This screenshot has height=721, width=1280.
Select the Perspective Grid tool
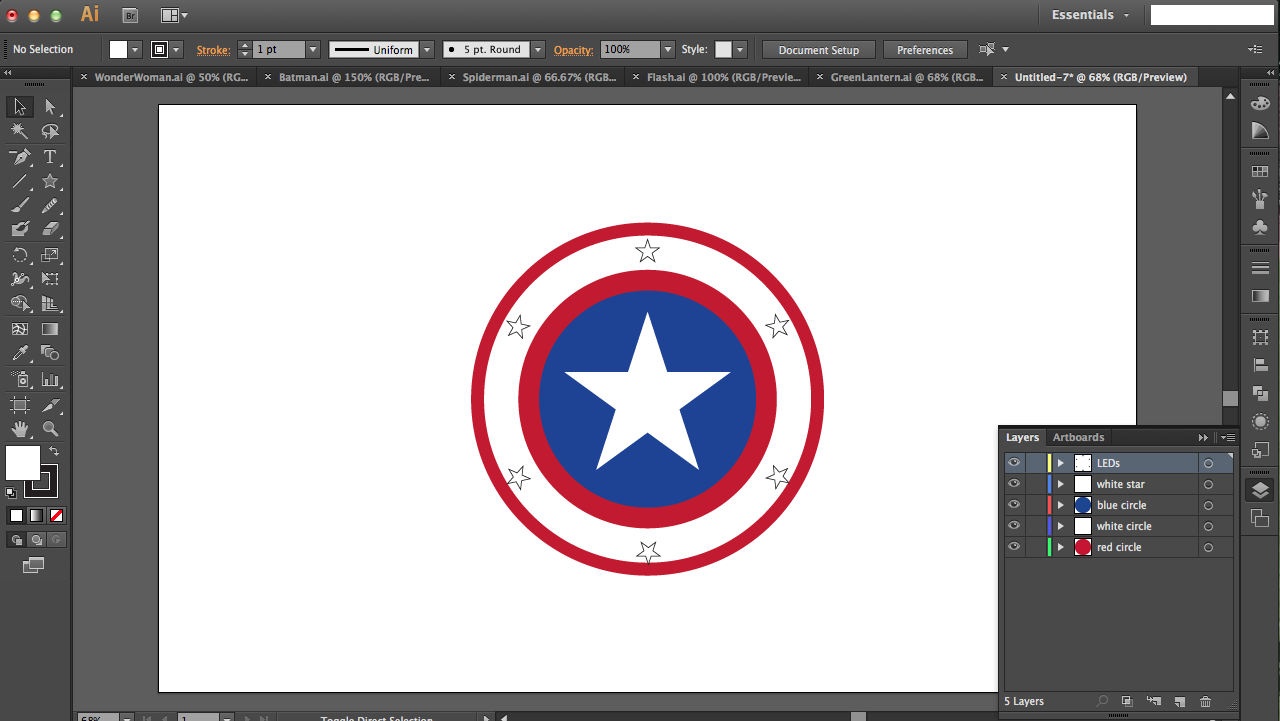coord(50,304)
